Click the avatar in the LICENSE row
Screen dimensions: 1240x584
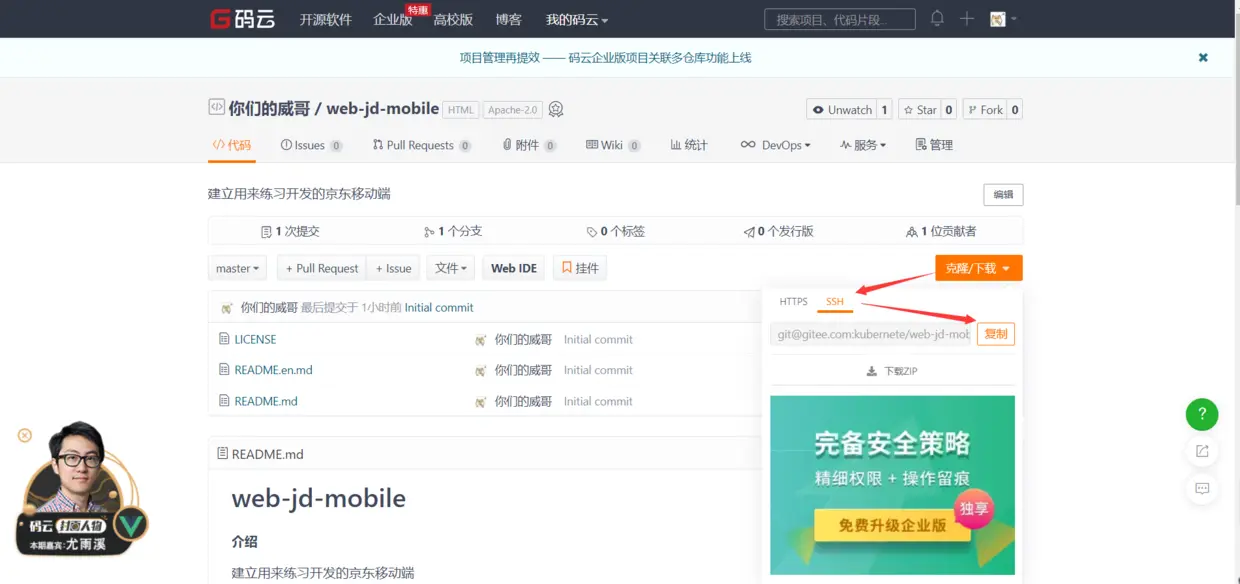click(x=481, y=339)
